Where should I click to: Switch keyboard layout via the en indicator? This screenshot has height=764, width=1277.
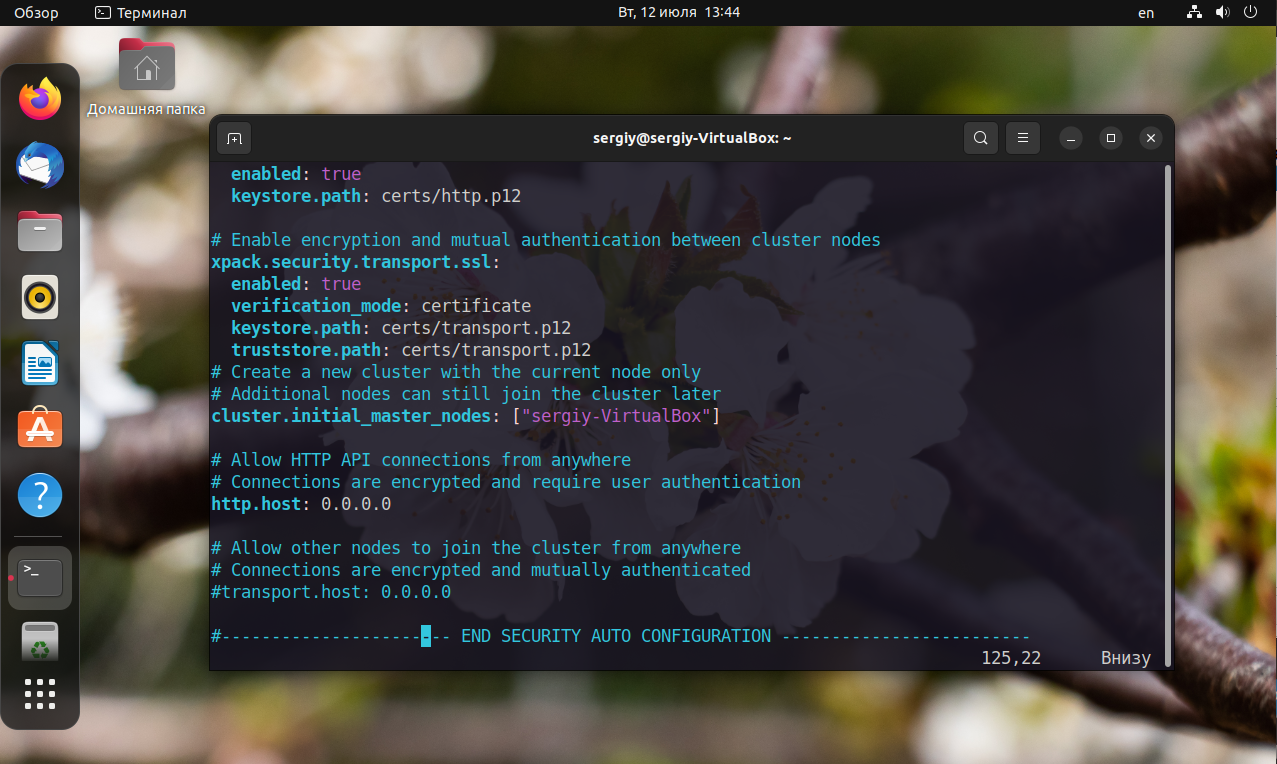pyautogui.click(x=1145, y=13)
